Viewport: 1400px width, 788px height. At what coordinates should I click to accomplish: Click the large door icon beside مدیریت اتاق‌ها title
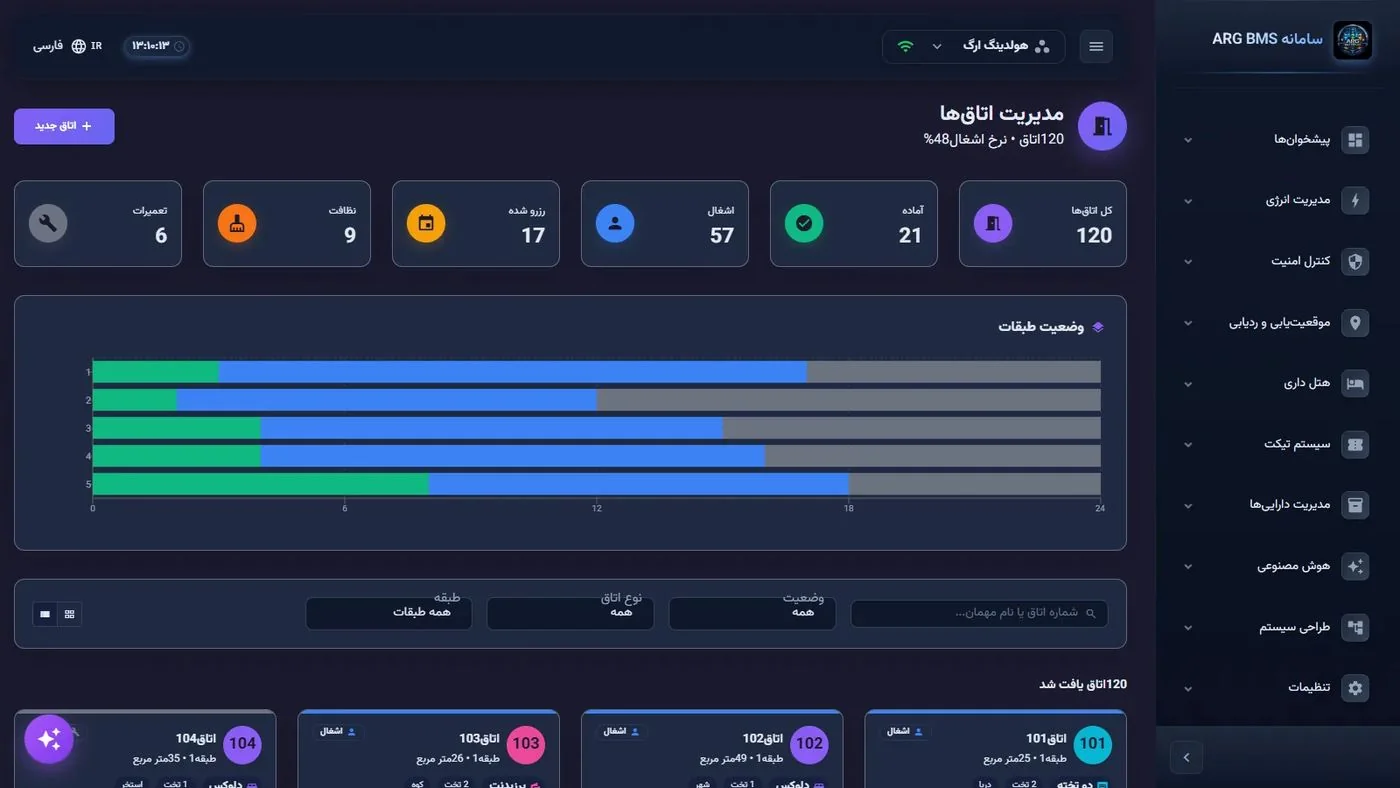(x=1102, y=126)
